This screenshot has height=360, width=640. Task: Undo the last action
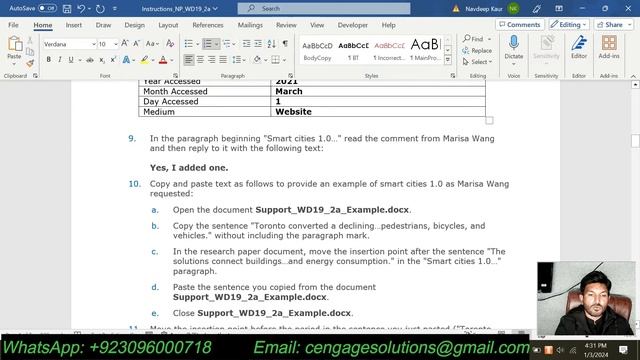[x=81, y=8]
